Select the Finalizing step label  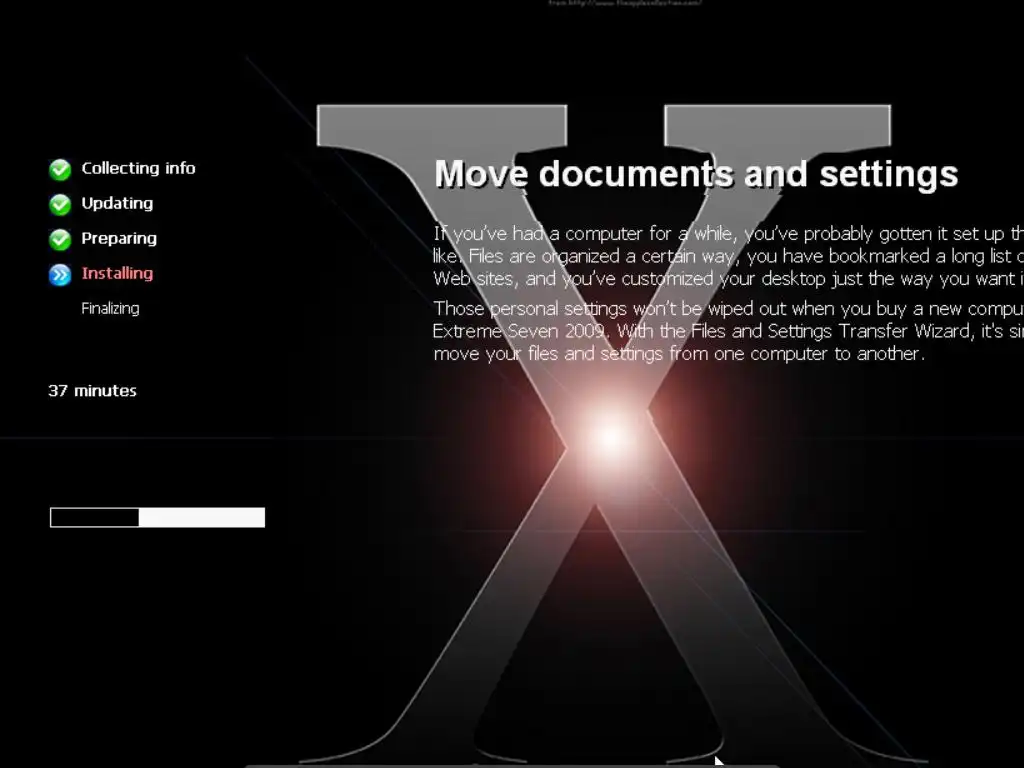click(110, 308)
